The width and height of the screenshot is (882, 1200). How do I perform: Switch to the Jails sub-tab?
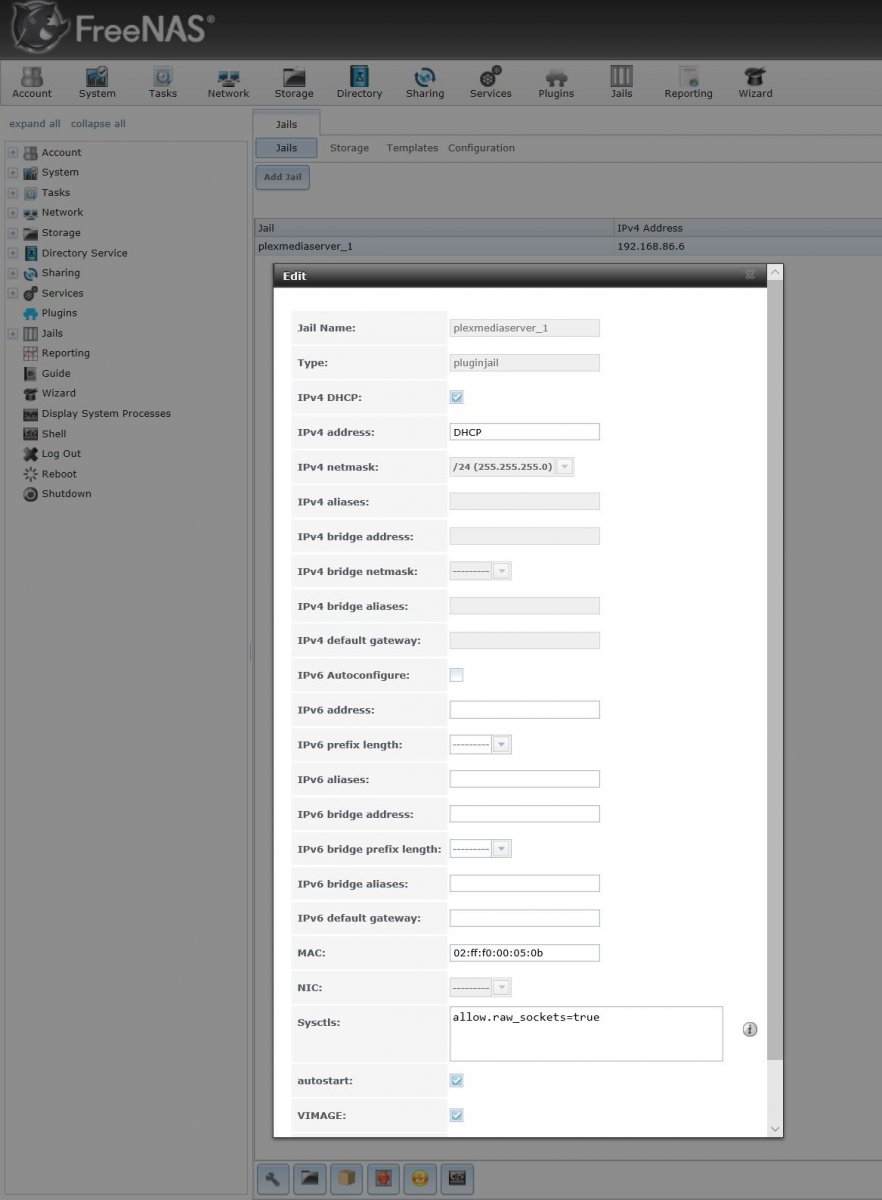pos(286,148)
